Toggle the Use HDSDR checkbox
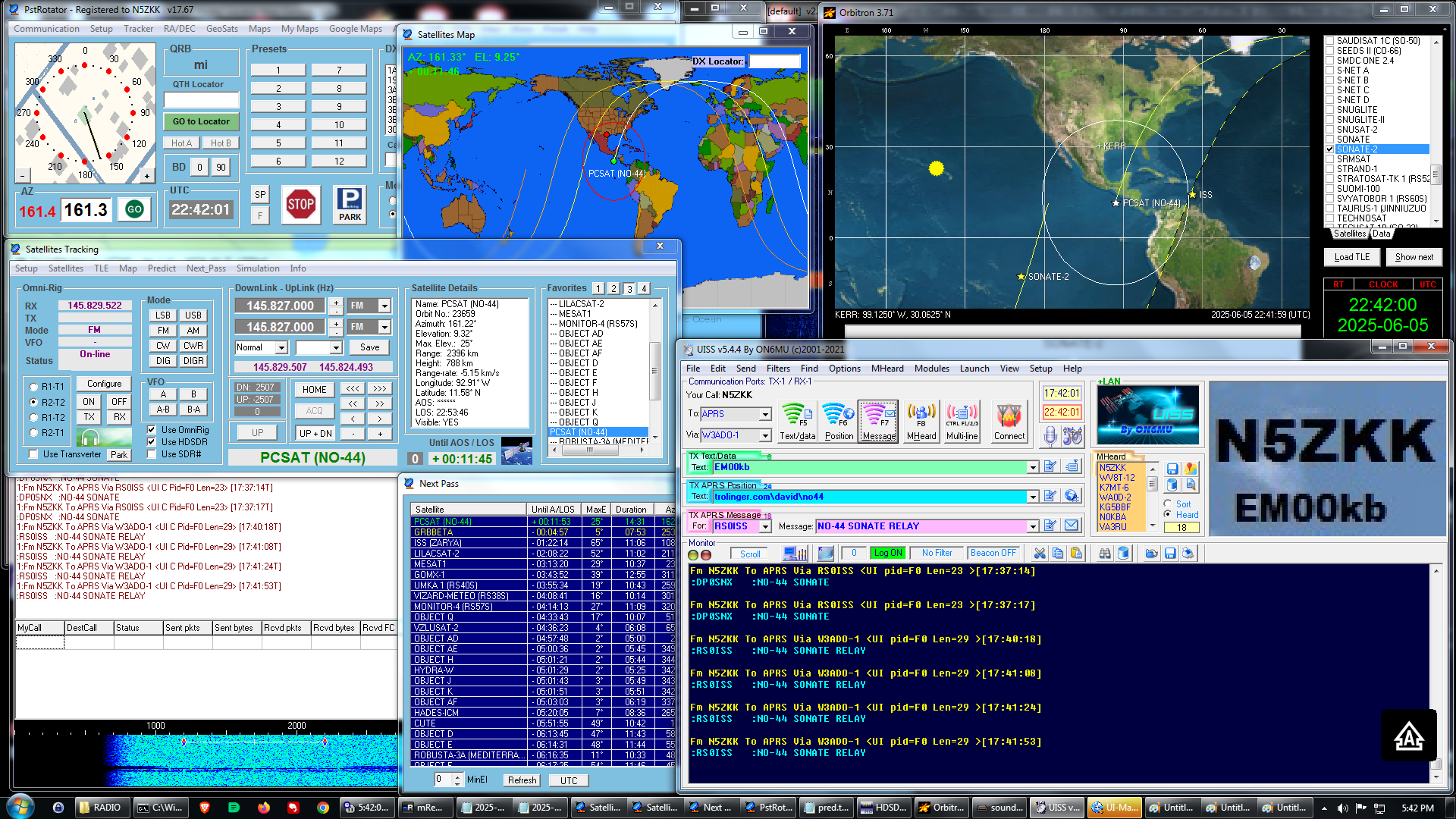Viewport: 1456px width, 819px height. point(151,442)
